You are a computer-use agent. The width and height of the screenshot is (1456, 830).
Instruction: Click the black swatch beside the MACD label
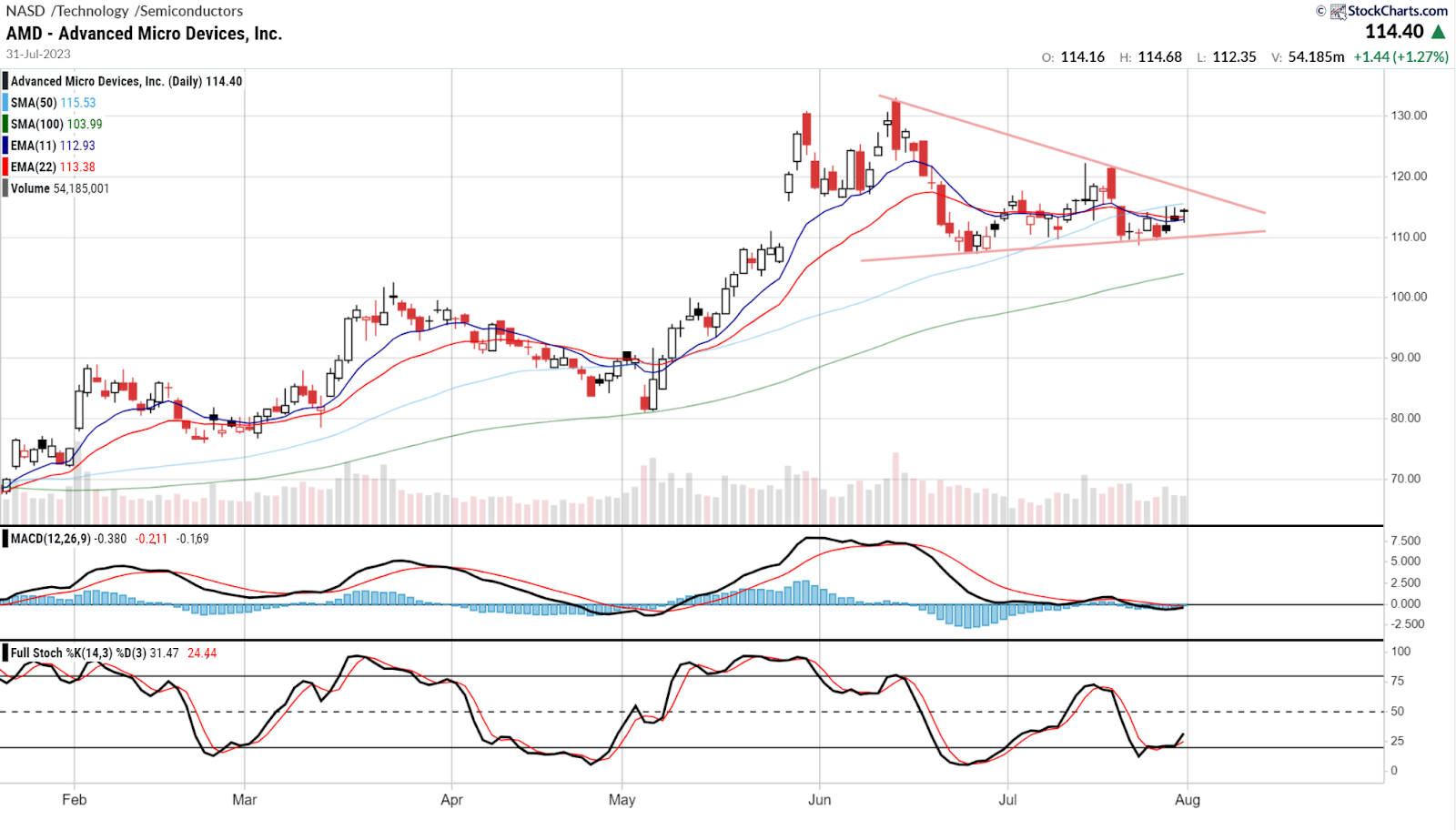(x=5, y=539)
